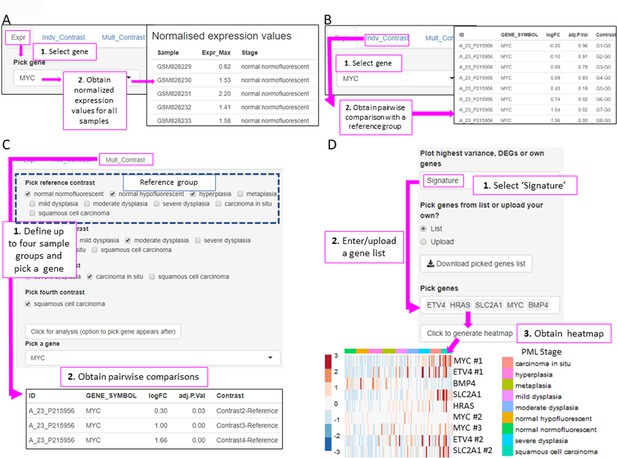This screenshot has height=458, width=617.
Task: Click metaplasia legend color swatch
Action: (x=508, y=385)
